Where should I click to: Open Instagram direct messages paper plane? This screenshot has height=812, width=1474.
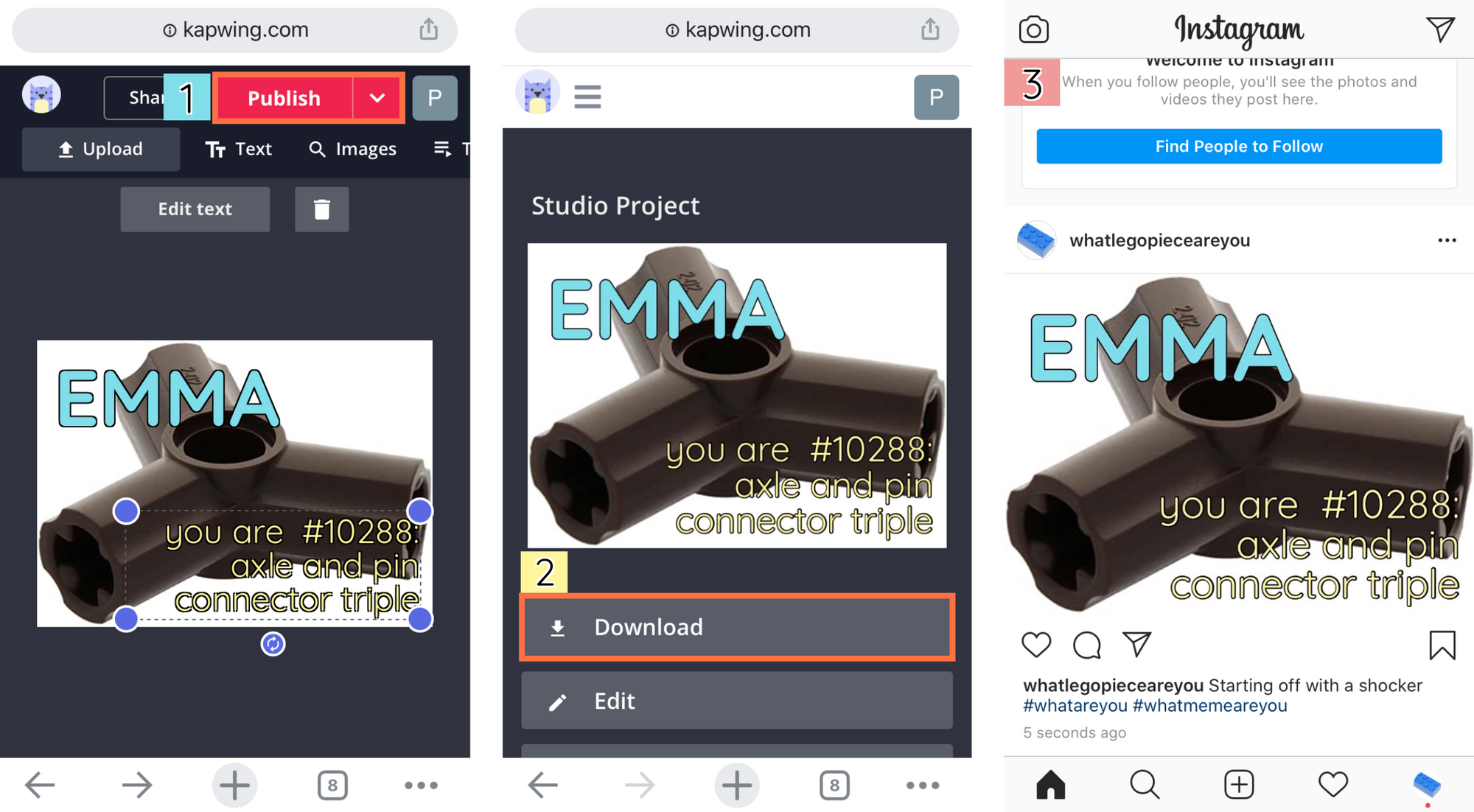tap(1440, 29)
